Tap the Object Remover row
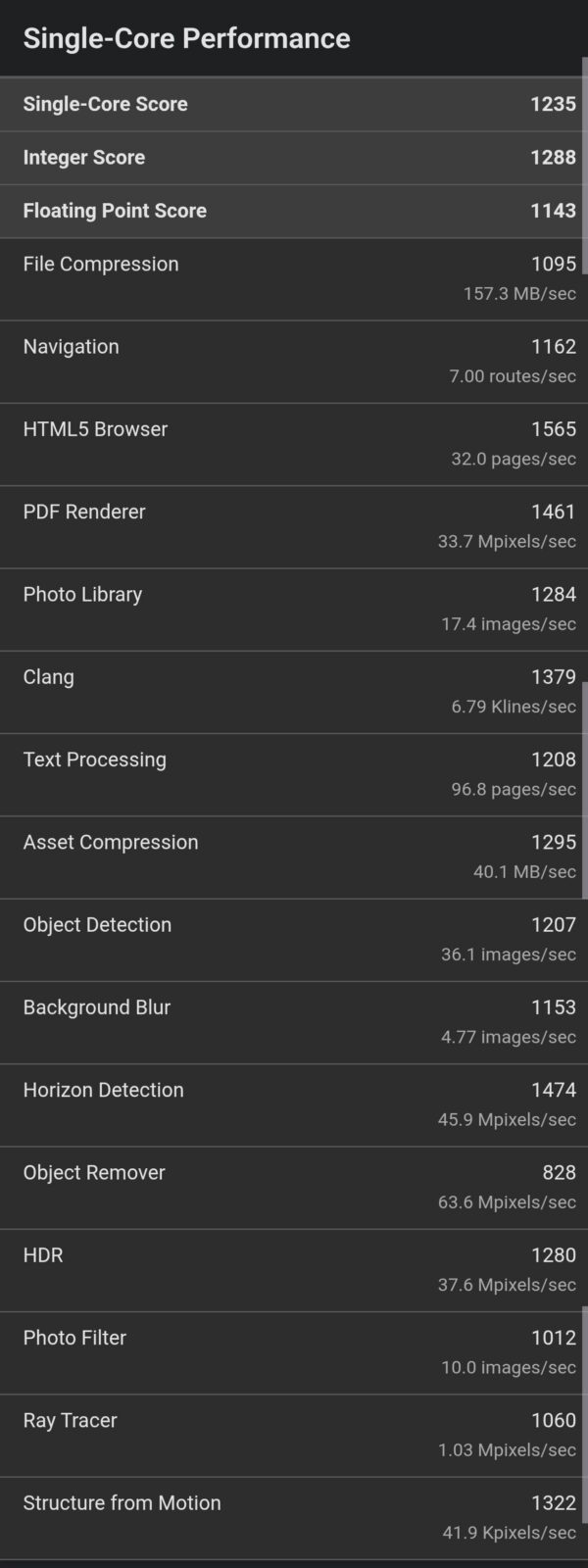 click(x=294, y=1187)
